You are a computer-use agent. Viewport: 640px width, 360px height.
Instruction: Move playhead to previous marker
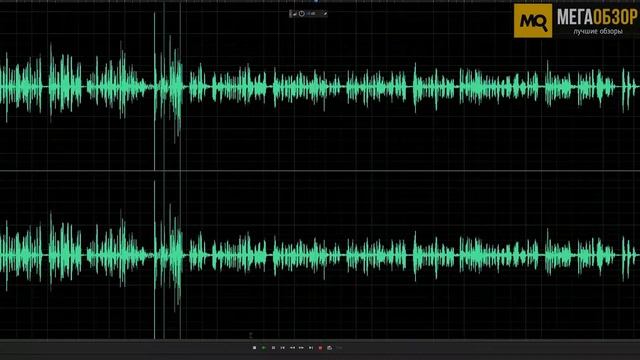(282, 348)
